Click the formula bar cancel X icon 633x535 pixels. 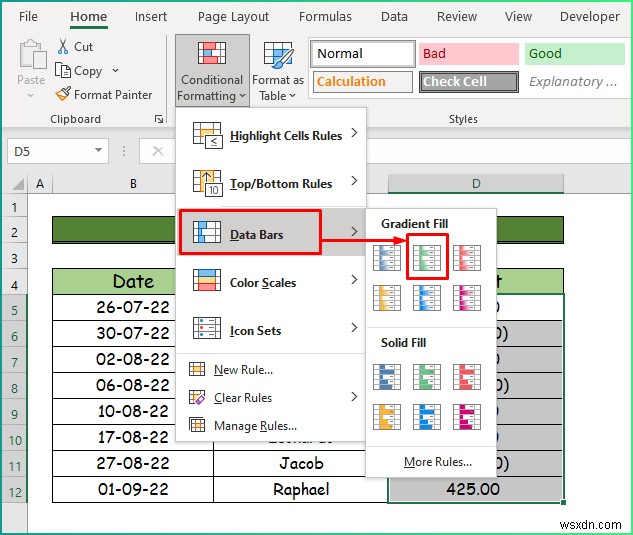(x=158, y=151)
